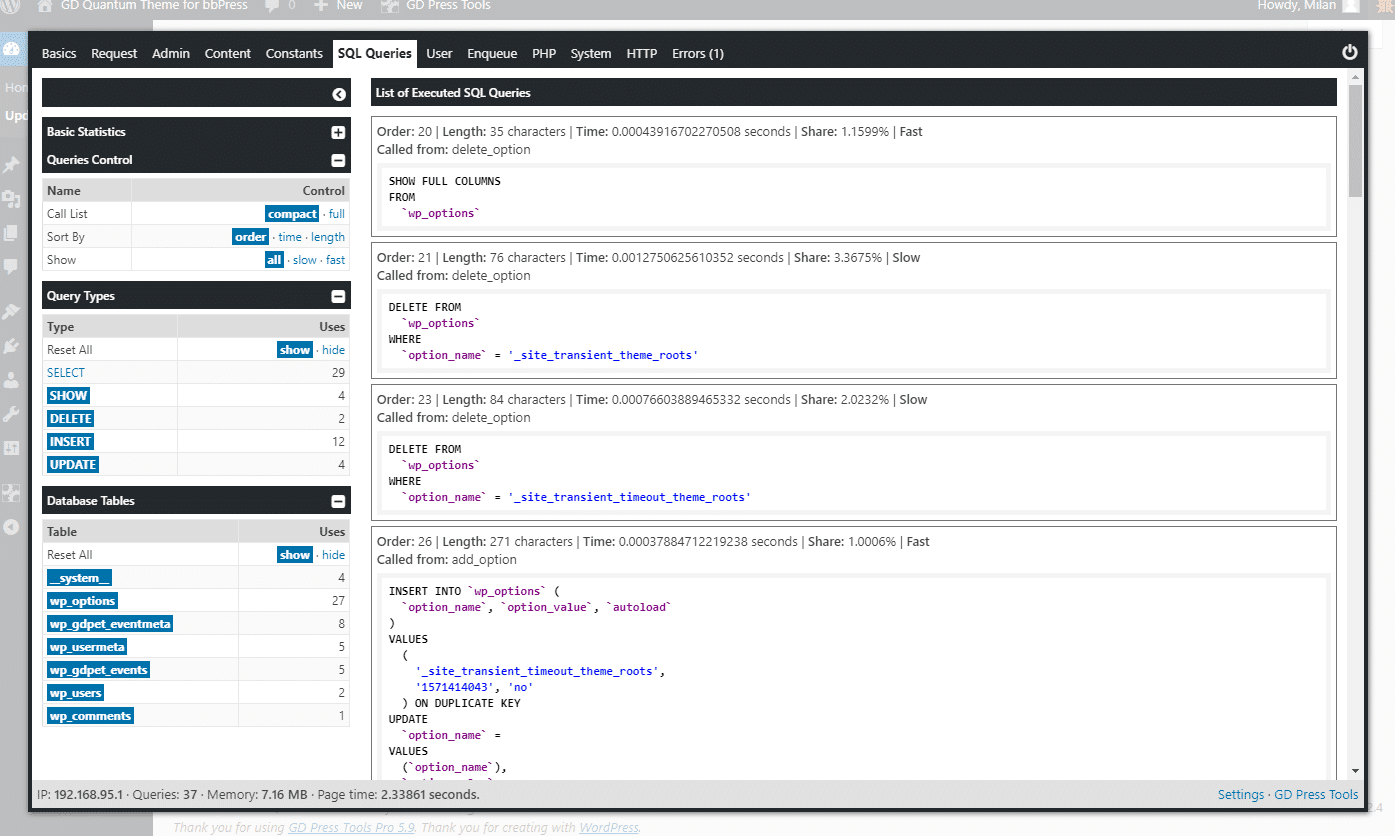Collapse the Database Tables panel
The image size is (1395, 836).
tap(338, 501)
